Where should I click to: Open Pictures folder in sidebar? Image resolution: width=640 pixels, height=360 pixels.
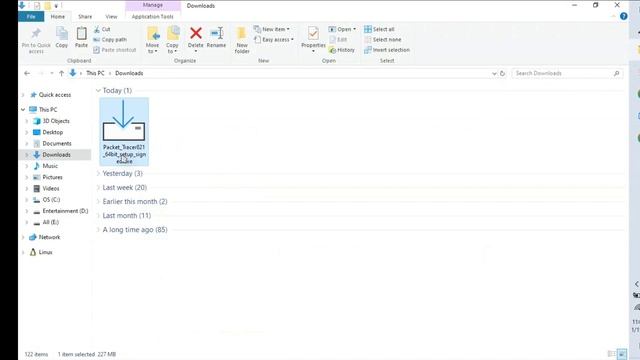pos(52,177)
